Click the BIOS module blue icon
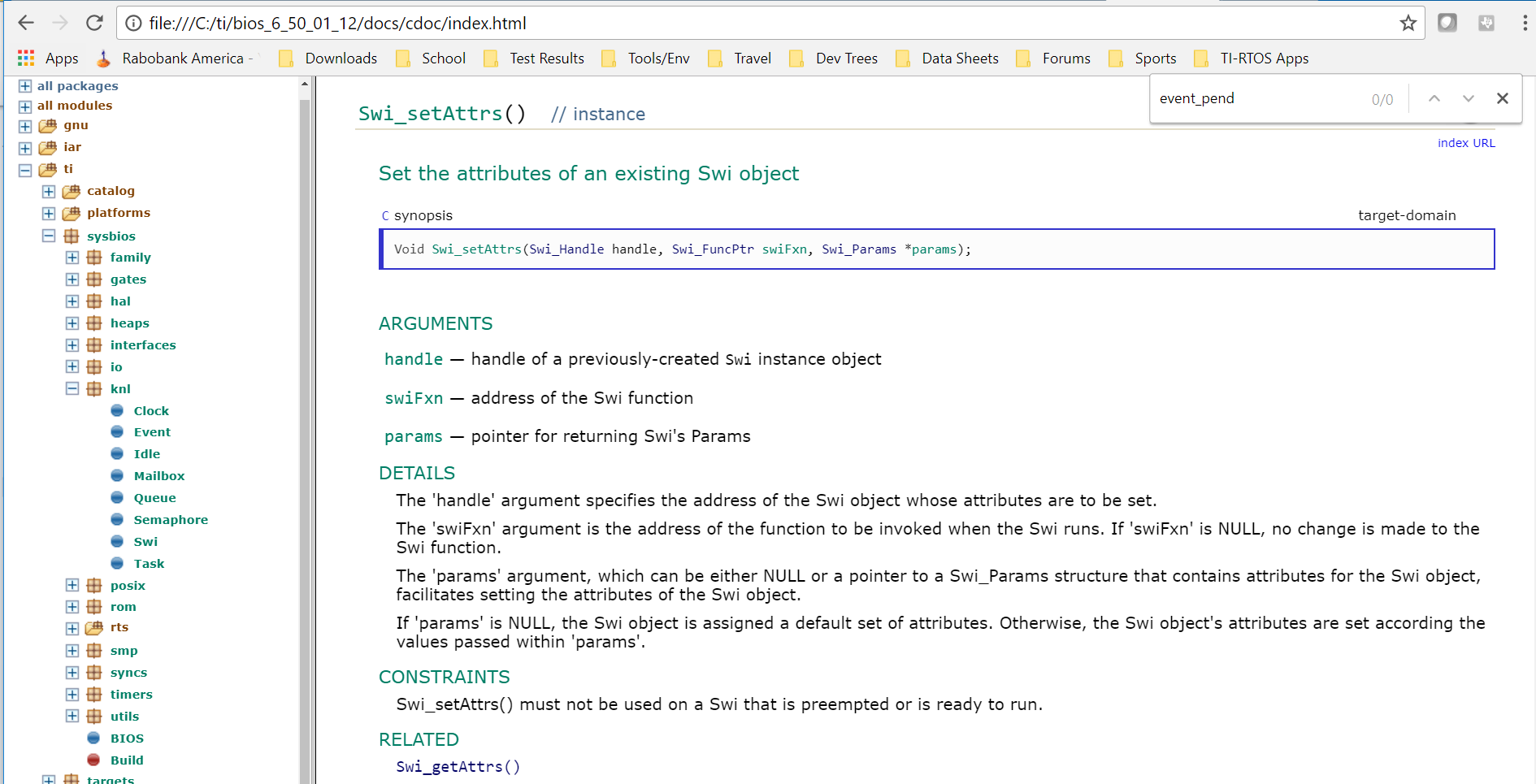The width and height of the screenshot is (1536, 784). 93,739
